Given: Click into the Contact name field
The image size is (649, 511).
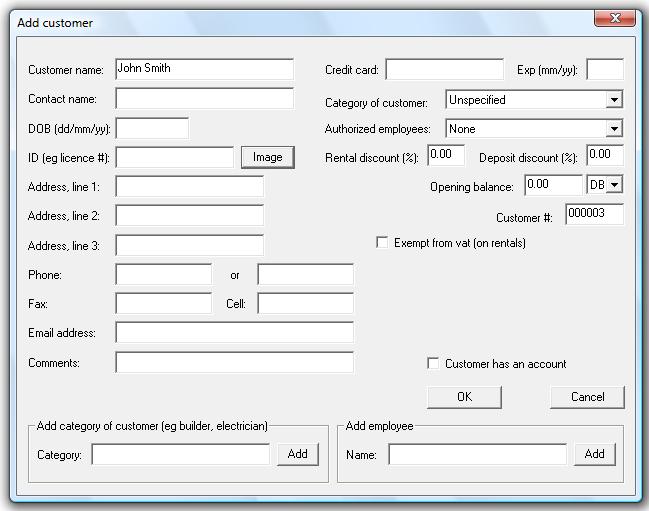Looking at the screenshot, I should 204,99.
